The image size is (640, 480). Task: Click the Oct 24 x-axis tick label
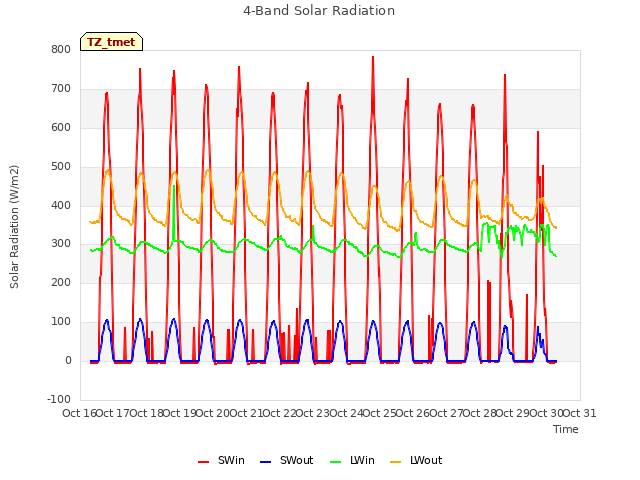coord(346,413)
